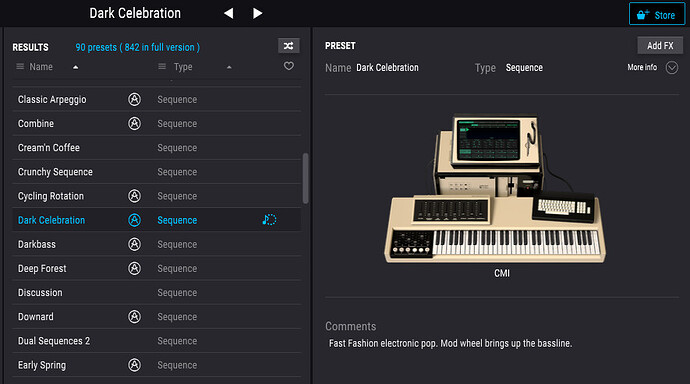The width and height of the screenshot is (690, 384).
Task: Click Arturia logo icon on Cycling Rotation
Action: coord(134,196)
